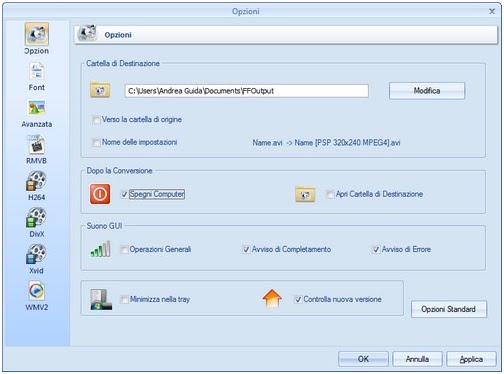Check the Minimizza nella tray option
Image resolution: width=504 pixels, height=374 pixels.
124,299
